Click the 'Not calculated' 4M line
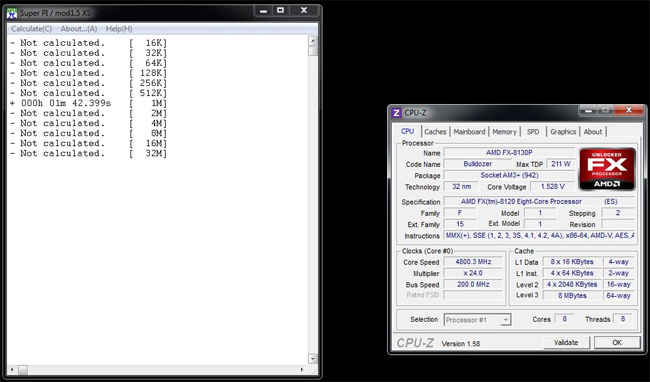Image resolution: width=650 pixels, height=382 pixels. coord(88,123)
